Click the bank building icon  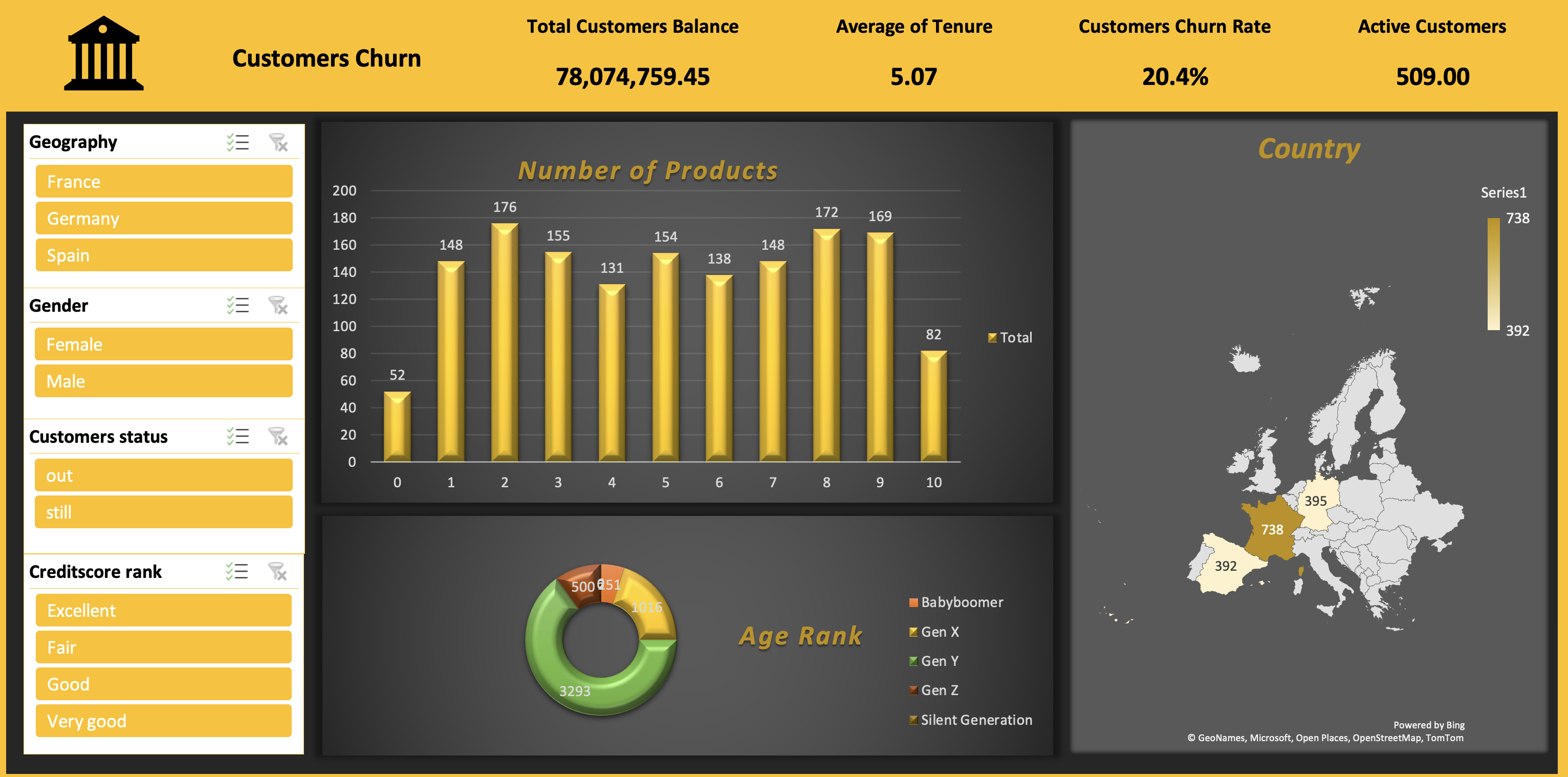click(103, 54)
